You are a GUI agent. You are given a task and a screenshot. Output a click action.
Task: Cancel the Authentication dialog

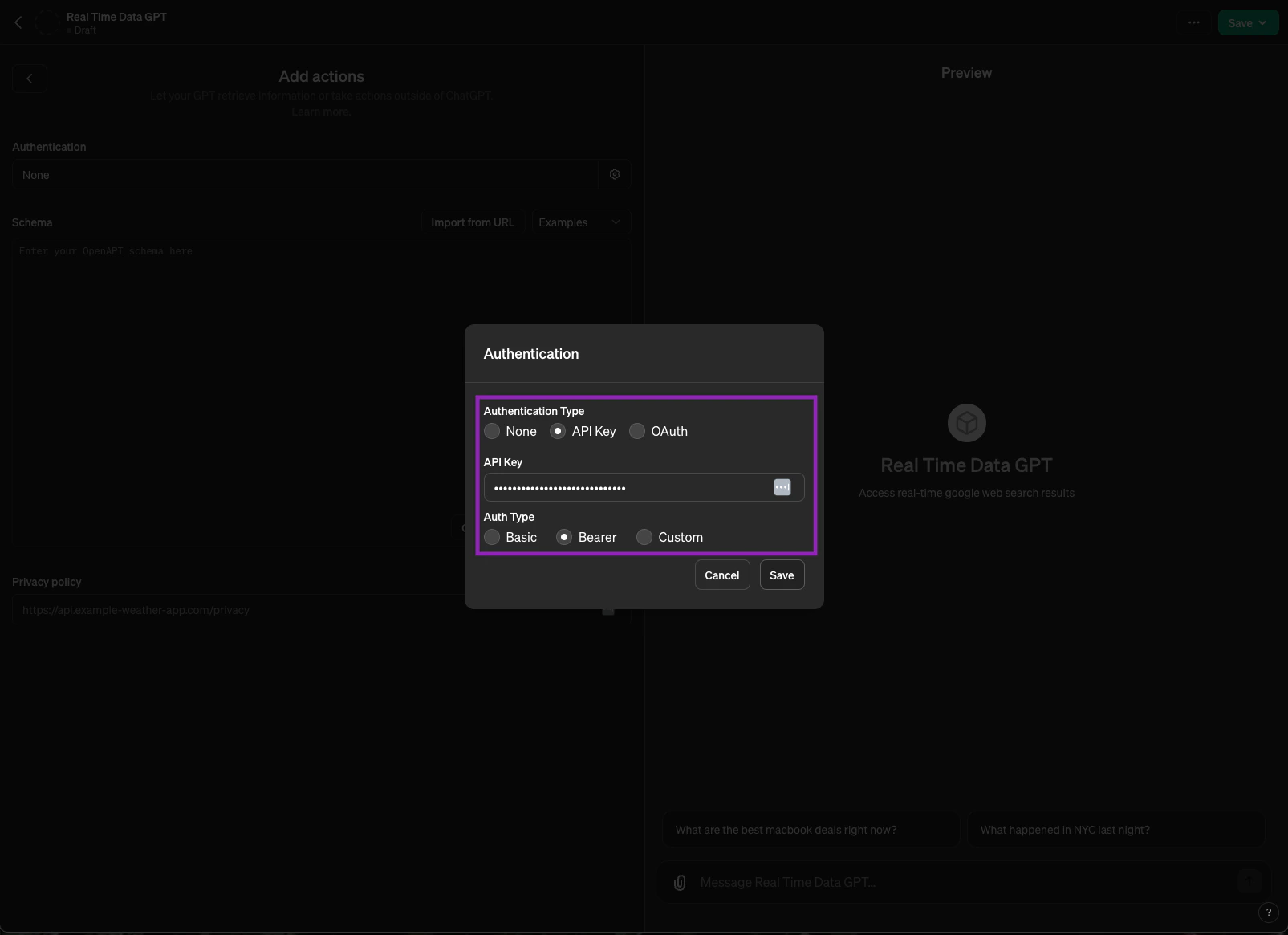[722, 575]
